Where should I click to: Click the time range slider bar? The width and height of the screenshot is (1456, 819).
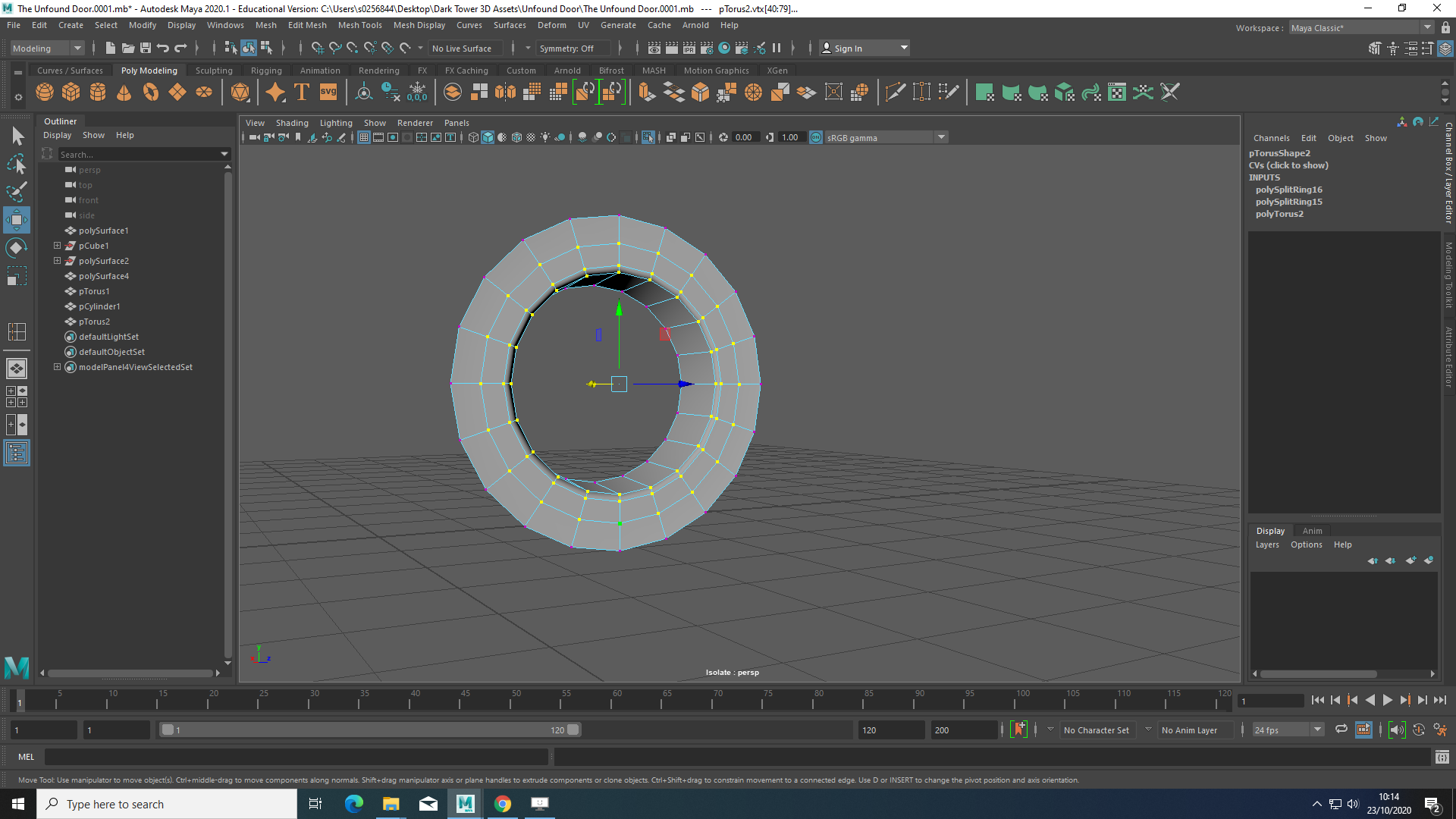coord(370,730)
